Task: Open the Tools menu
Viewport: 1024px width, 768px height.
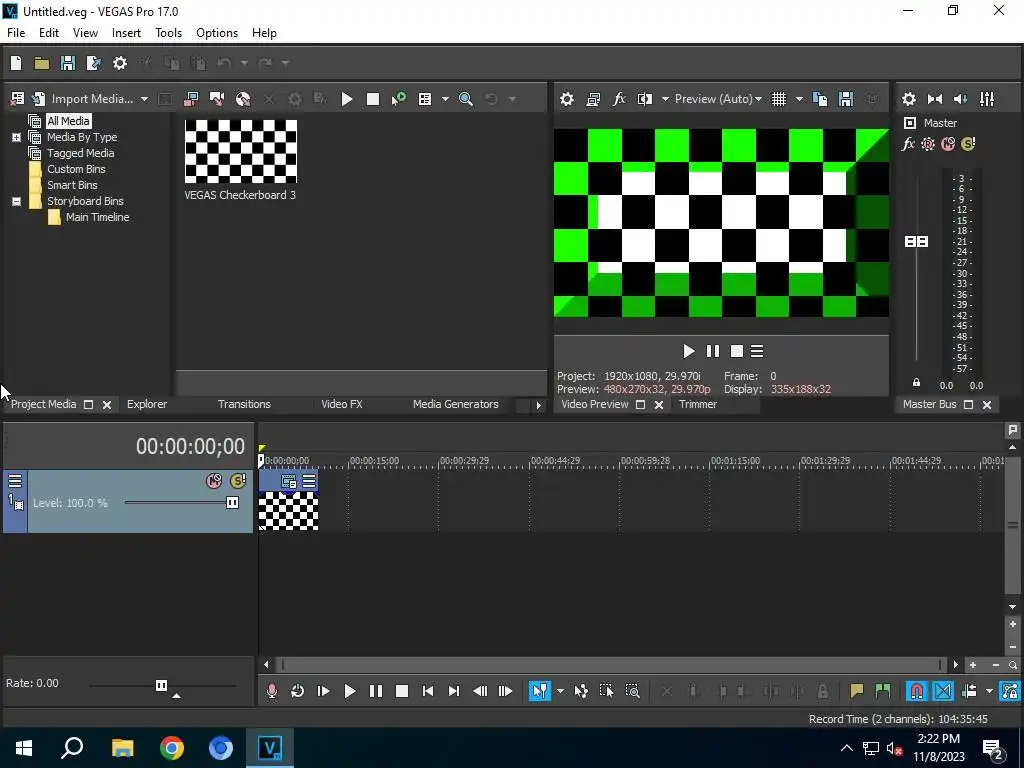Action: pos(168,33)
